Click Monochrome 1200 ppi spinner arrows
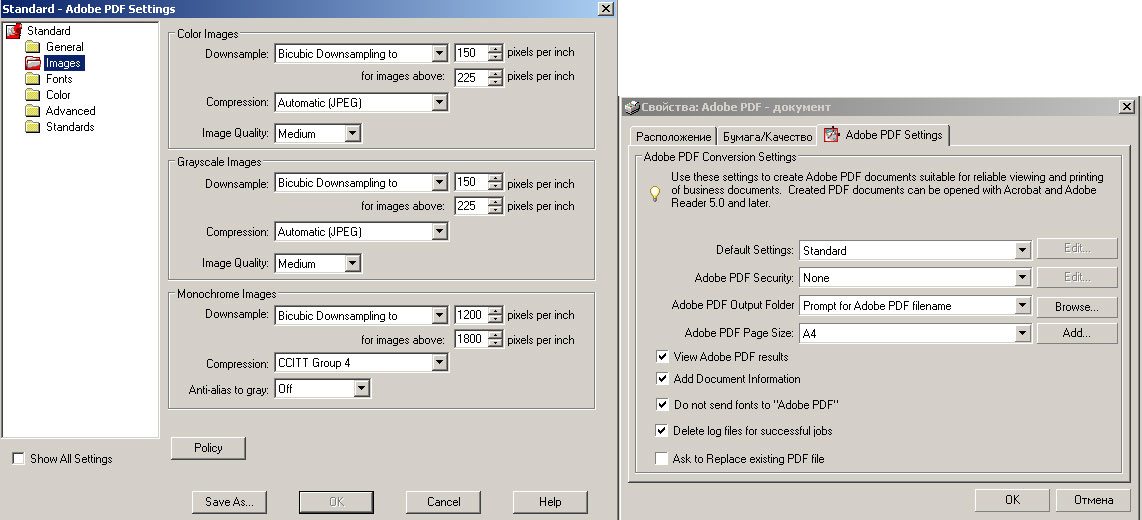The height and width of the screenshot is (520, 1142). tap(496, 315)
